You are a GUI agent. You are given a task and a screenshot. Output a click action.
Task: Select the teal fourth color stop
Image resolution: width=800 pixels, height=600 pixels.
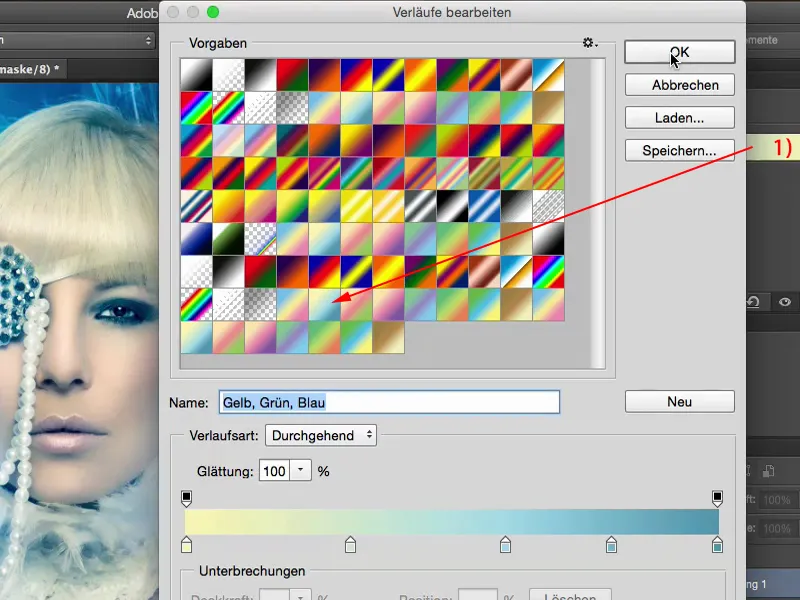[611, 544]
